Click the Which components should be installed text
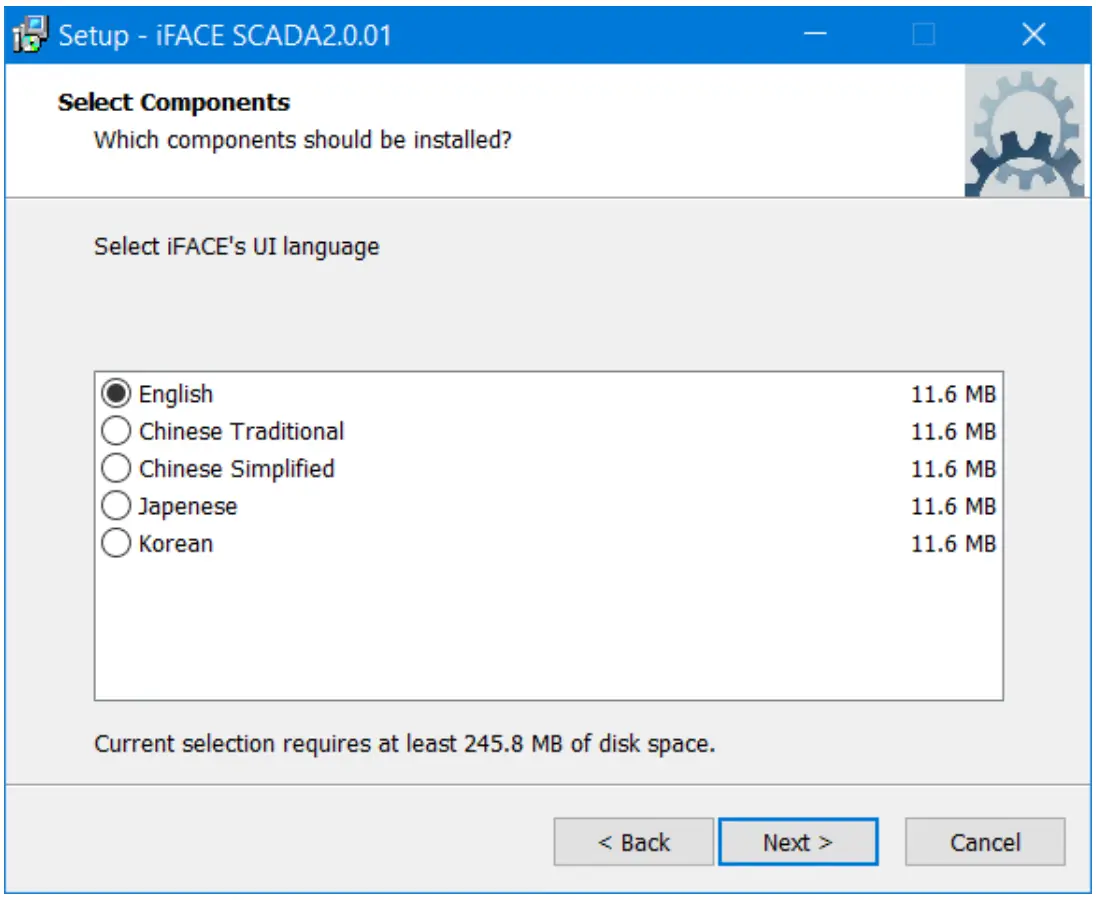 pos(302,140)
